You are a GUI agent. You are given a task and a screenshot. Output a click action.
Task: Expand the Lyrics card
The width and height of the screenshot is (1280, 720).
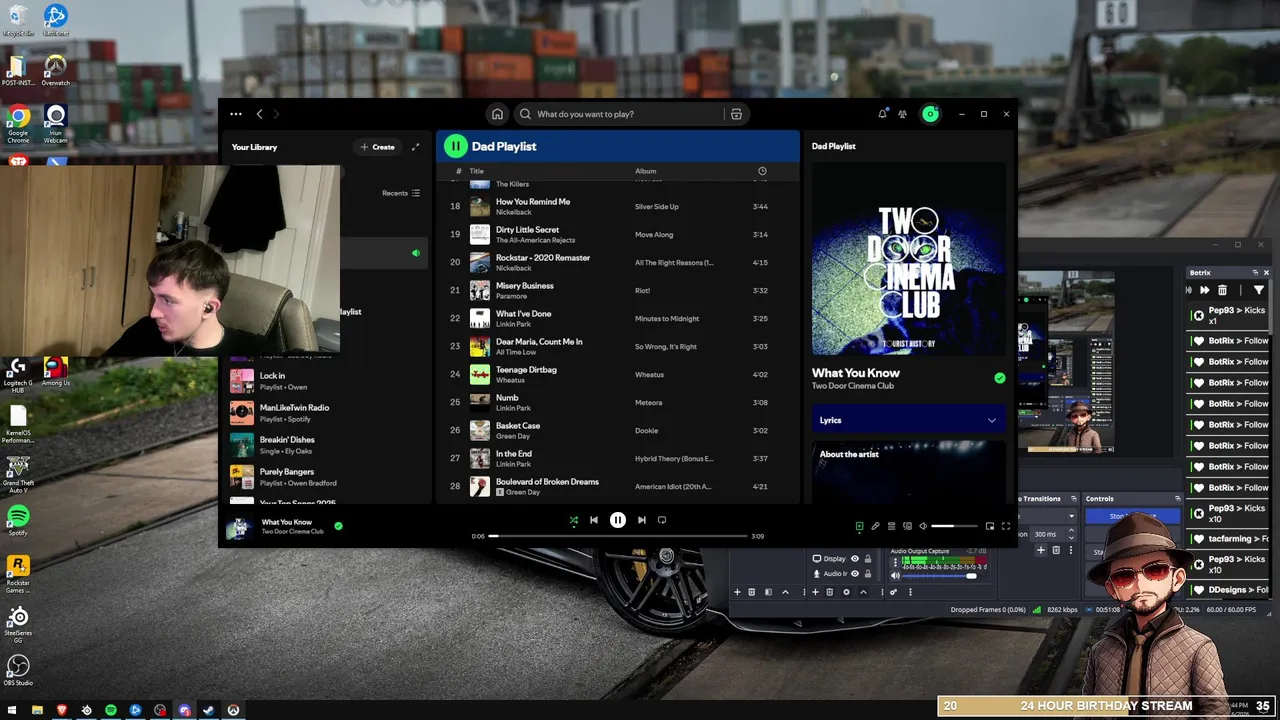pos(908,420)
